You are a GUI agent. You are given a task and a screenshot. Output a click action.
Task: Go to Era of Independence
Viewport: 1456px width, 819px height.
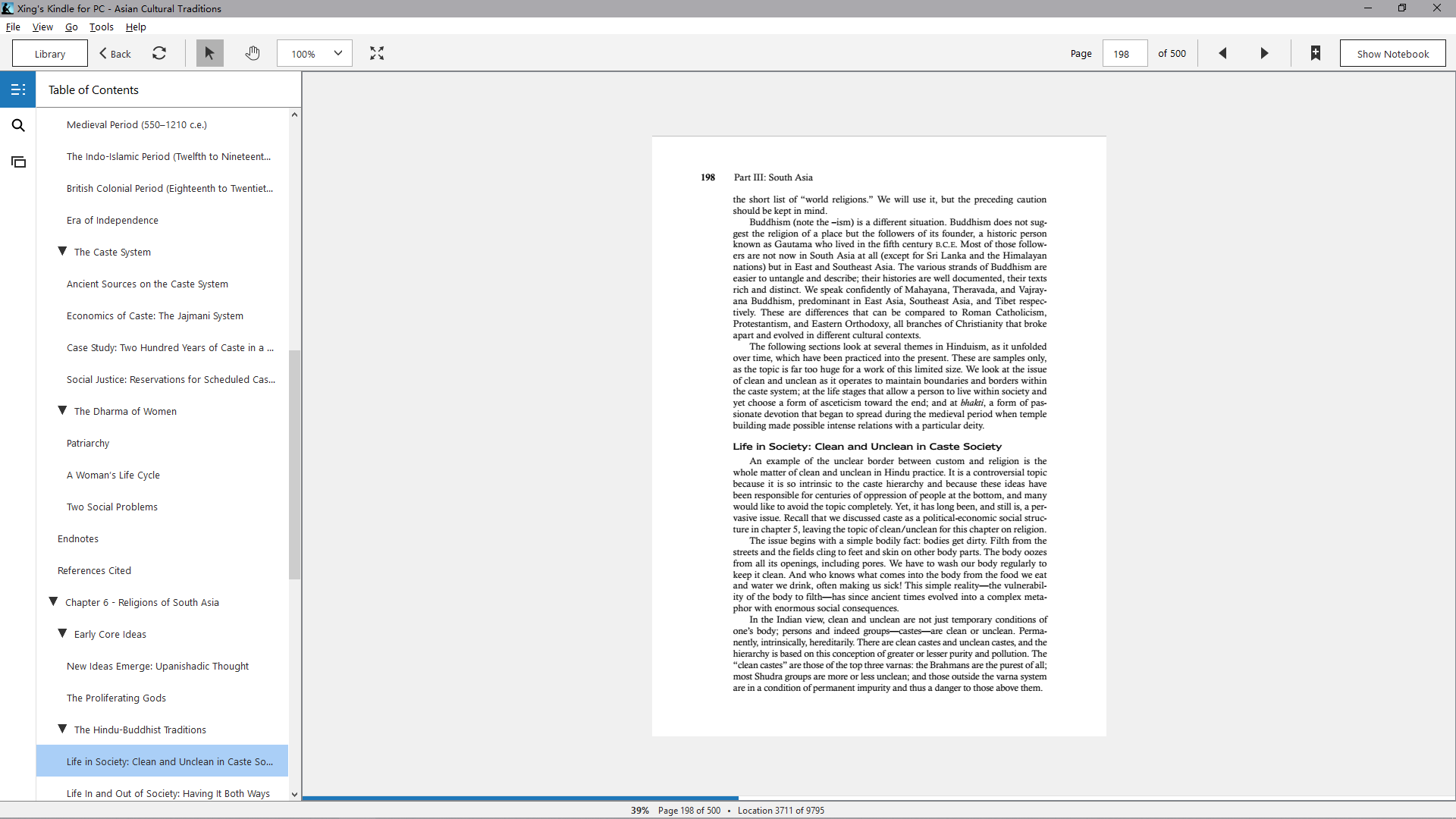point(112,221)
